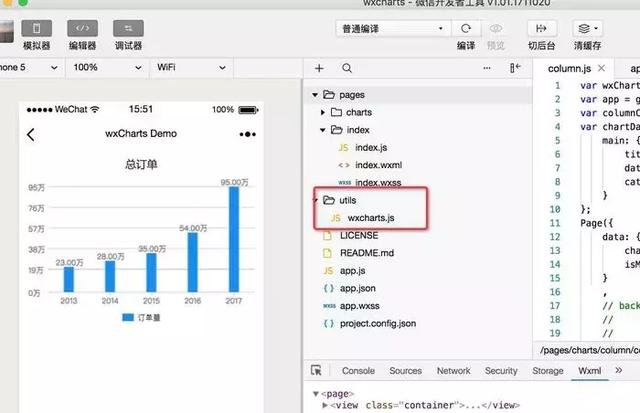Open app.json in the file tree
This screenshot has width=640, height=413.
coord(358,288)
